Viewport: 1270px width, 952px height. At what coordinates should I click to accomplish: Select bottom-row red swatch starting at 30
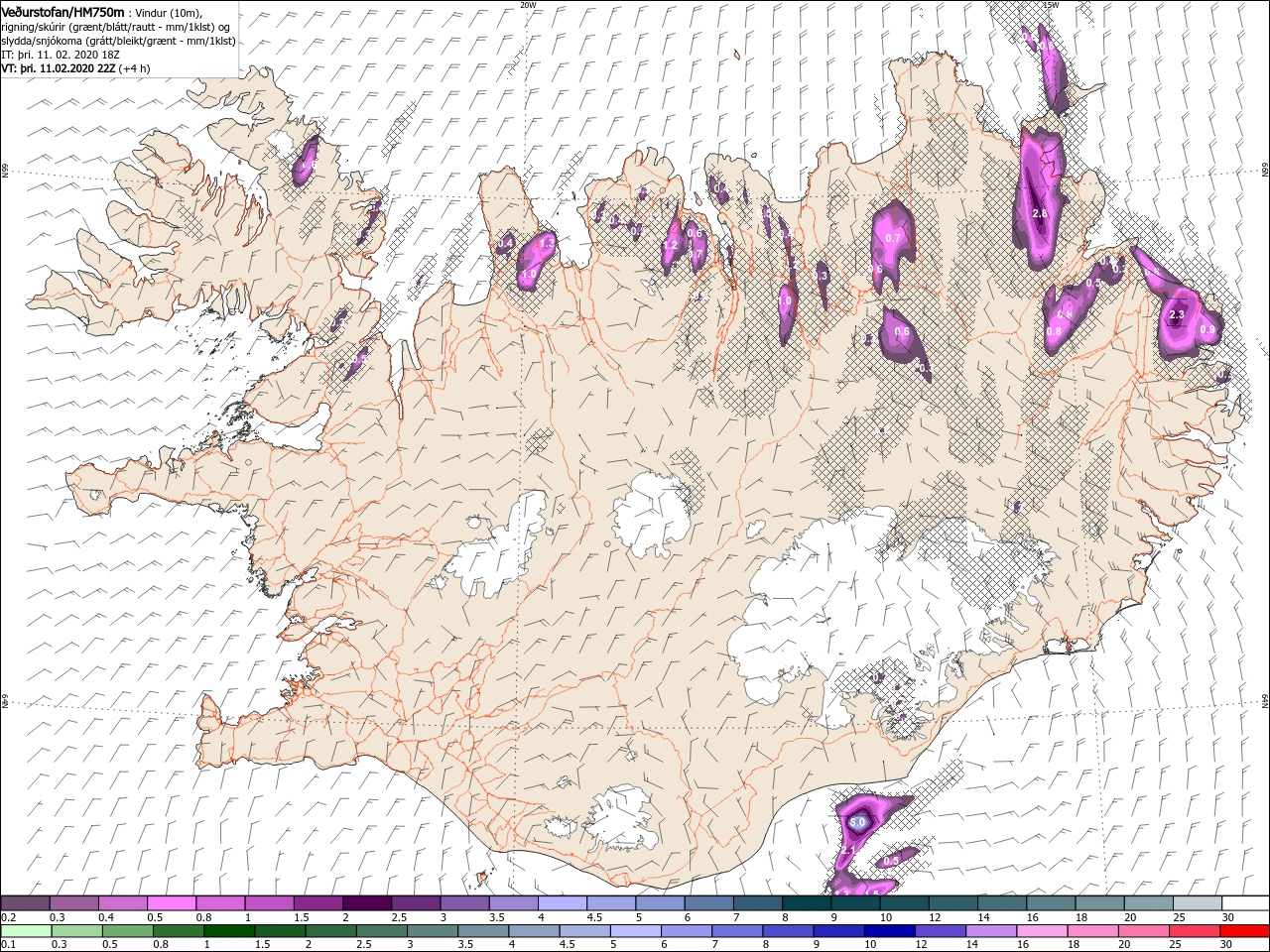1244,931
